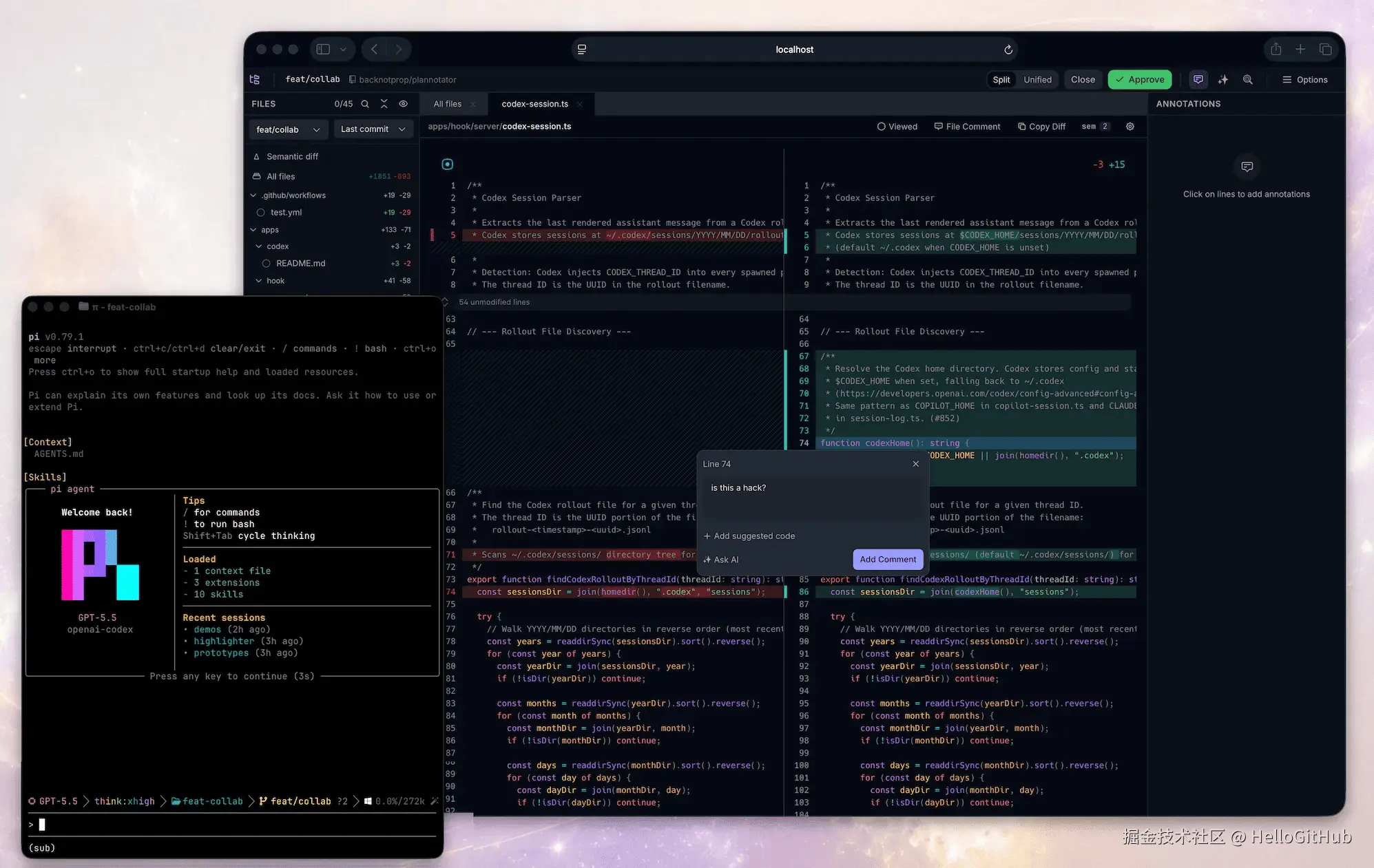Search files with the FILES magnifier icon
Viewport: 1374px width, 868px height.
365,104
